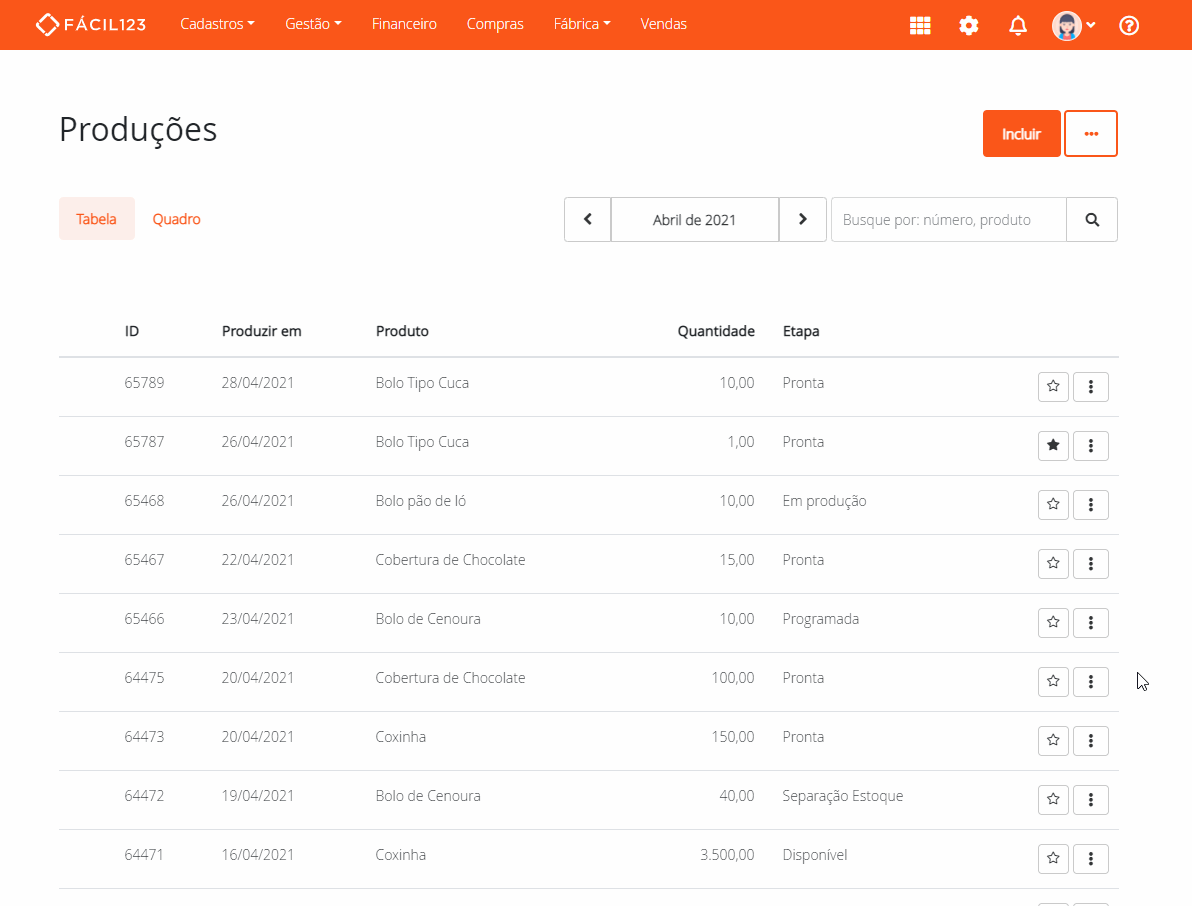Open the notifications bell

(x=1018, y=25)
